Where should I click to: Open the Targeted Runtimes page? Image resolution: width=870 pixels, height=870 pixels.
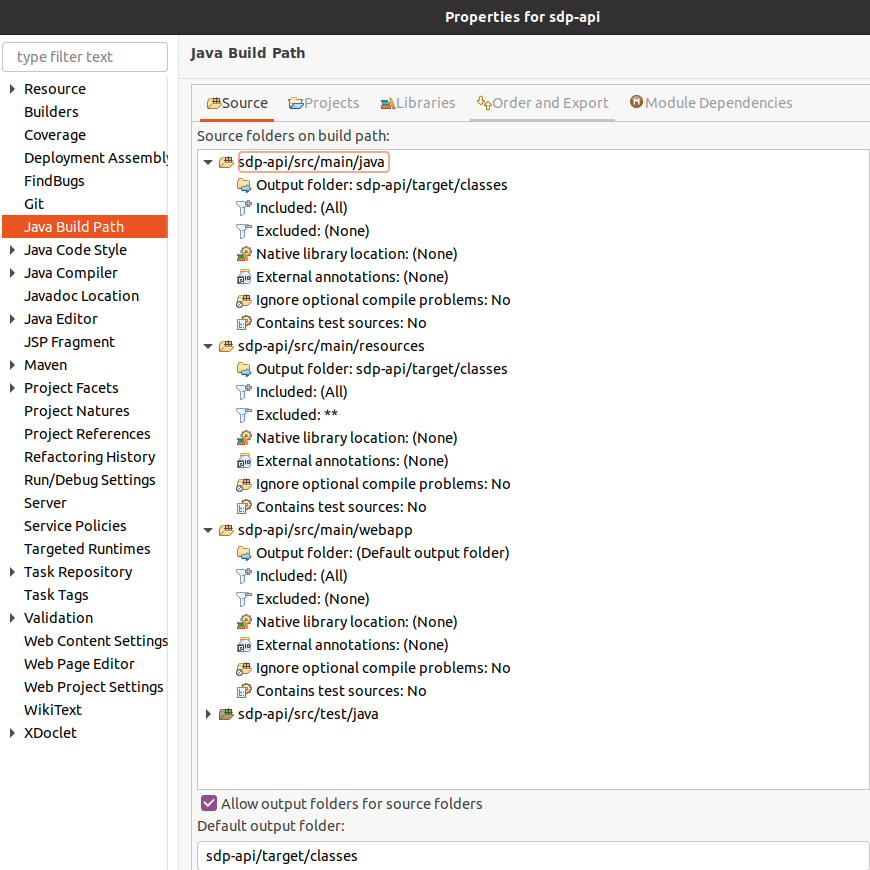[87, 549]
